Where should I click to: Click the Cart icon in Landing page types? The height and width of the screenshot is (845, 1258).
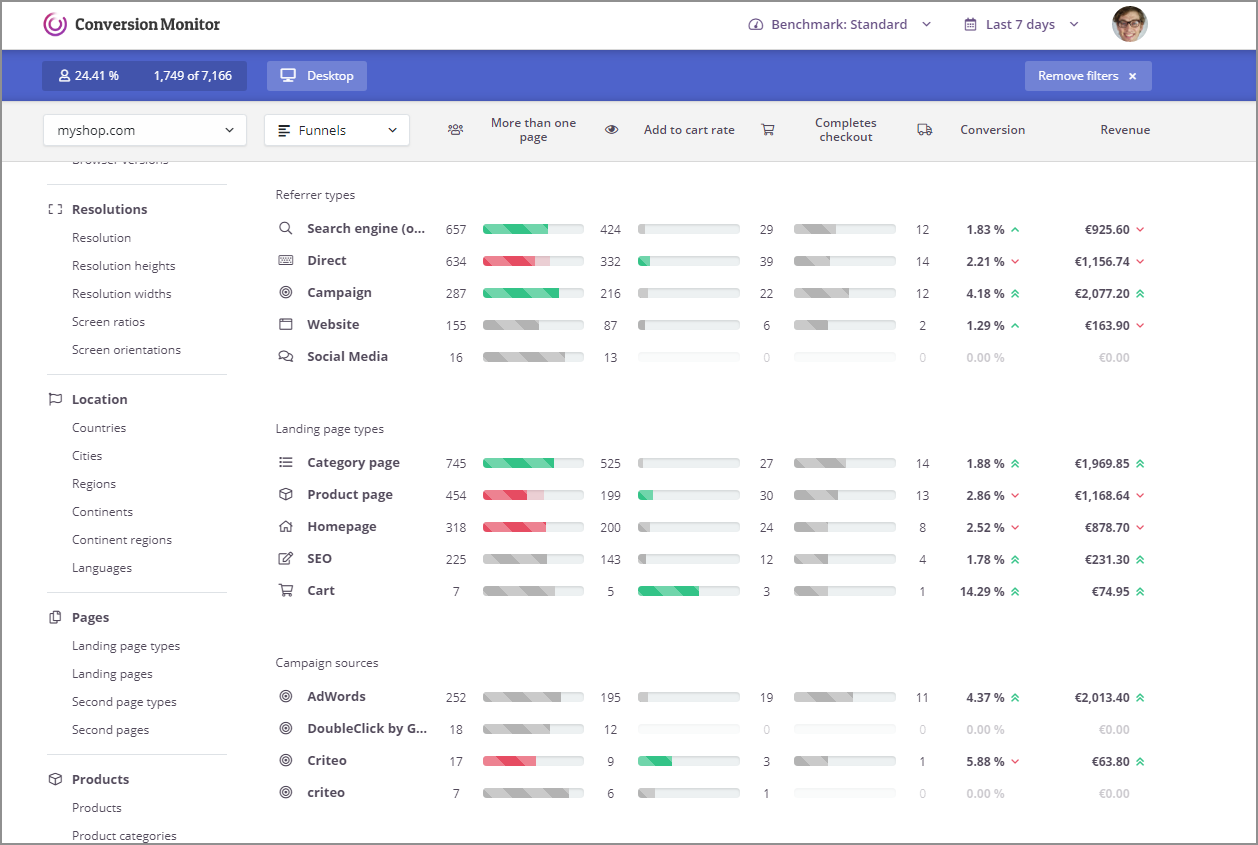(285, 590)
